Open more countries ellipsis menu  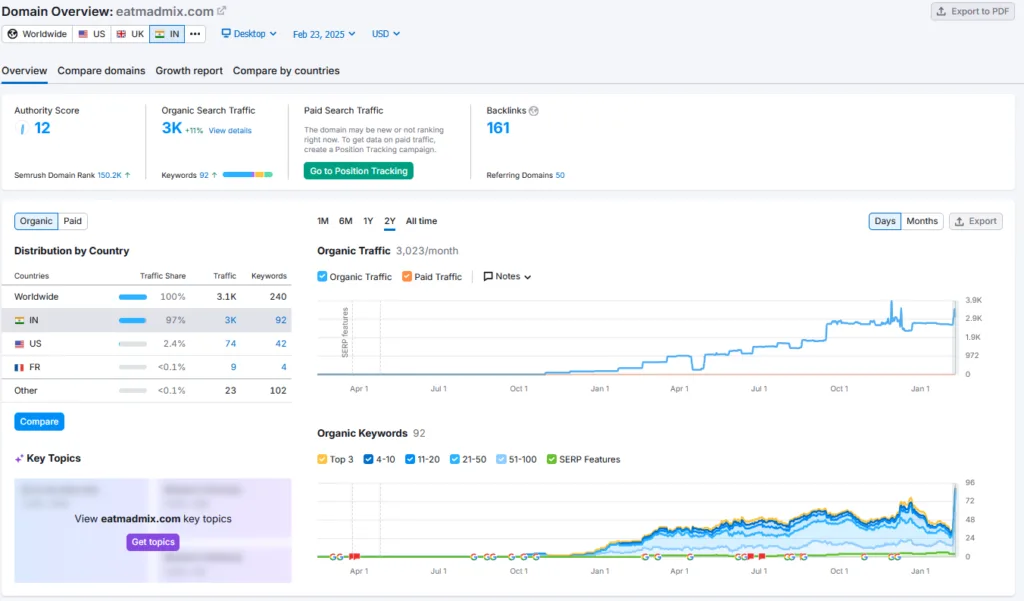click(x=195, y=34)
